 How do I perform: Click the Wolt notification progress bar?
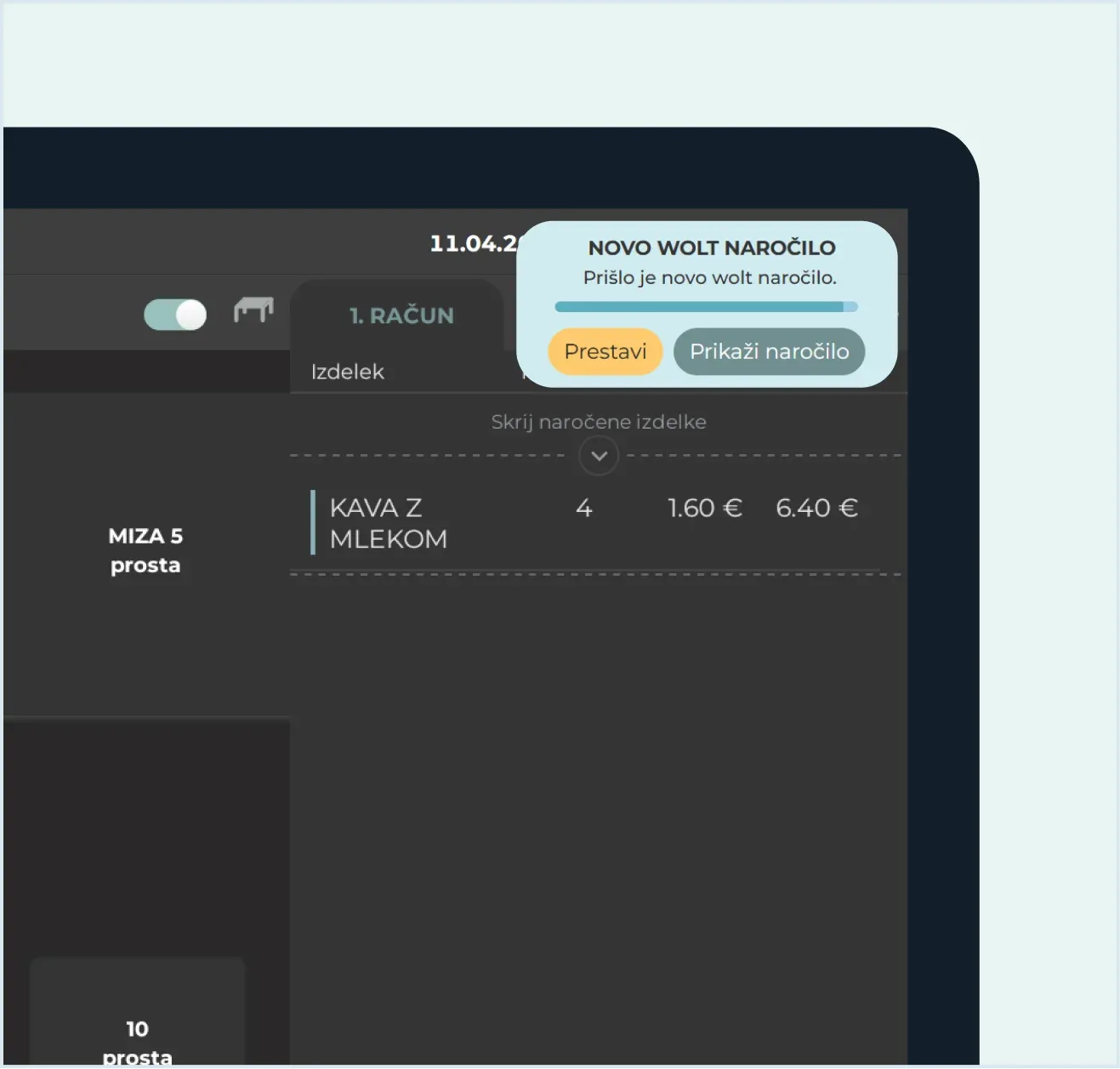[706, 307]
